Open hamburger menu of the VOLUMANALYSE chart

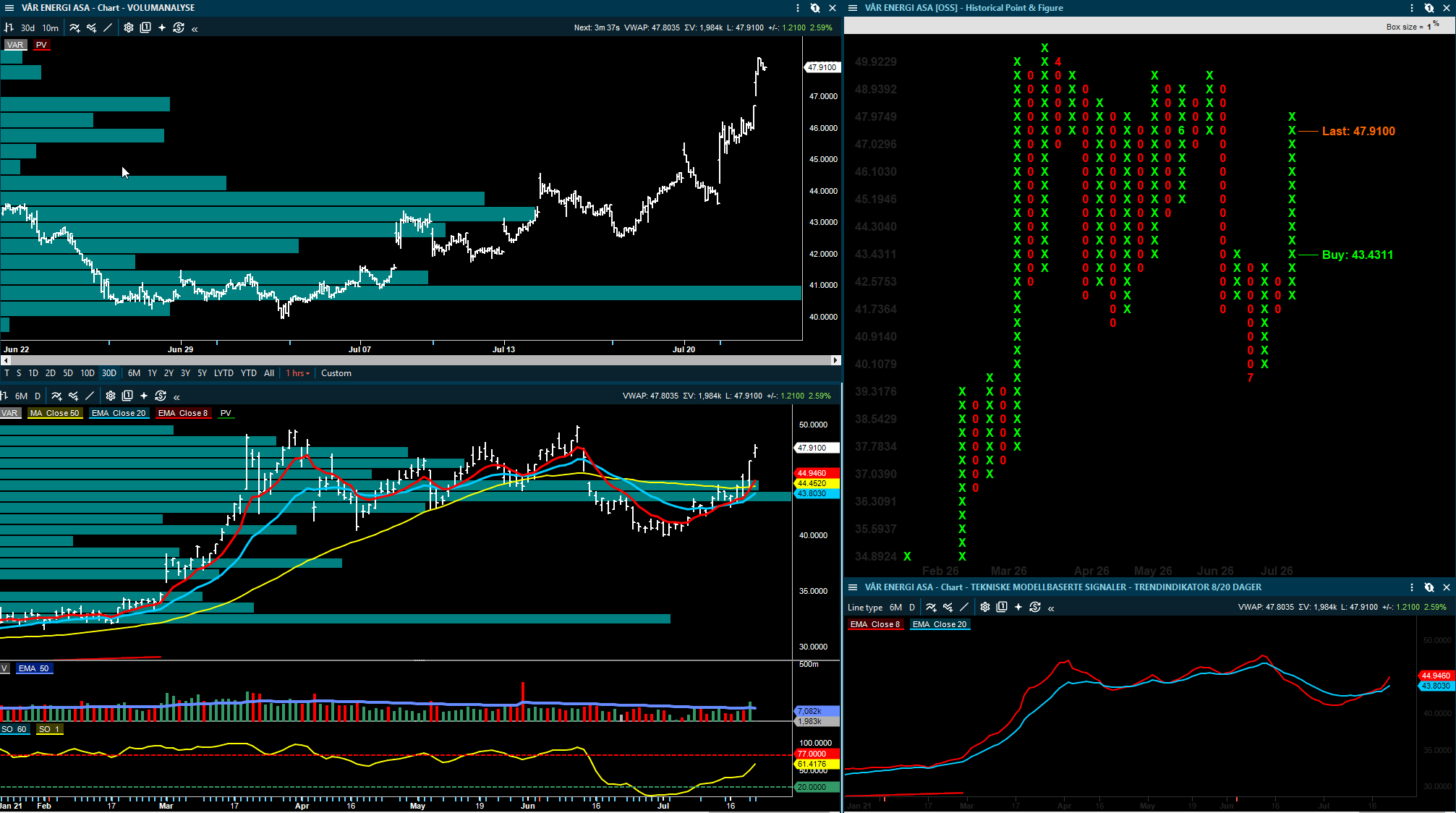click(x=9, y=8)
